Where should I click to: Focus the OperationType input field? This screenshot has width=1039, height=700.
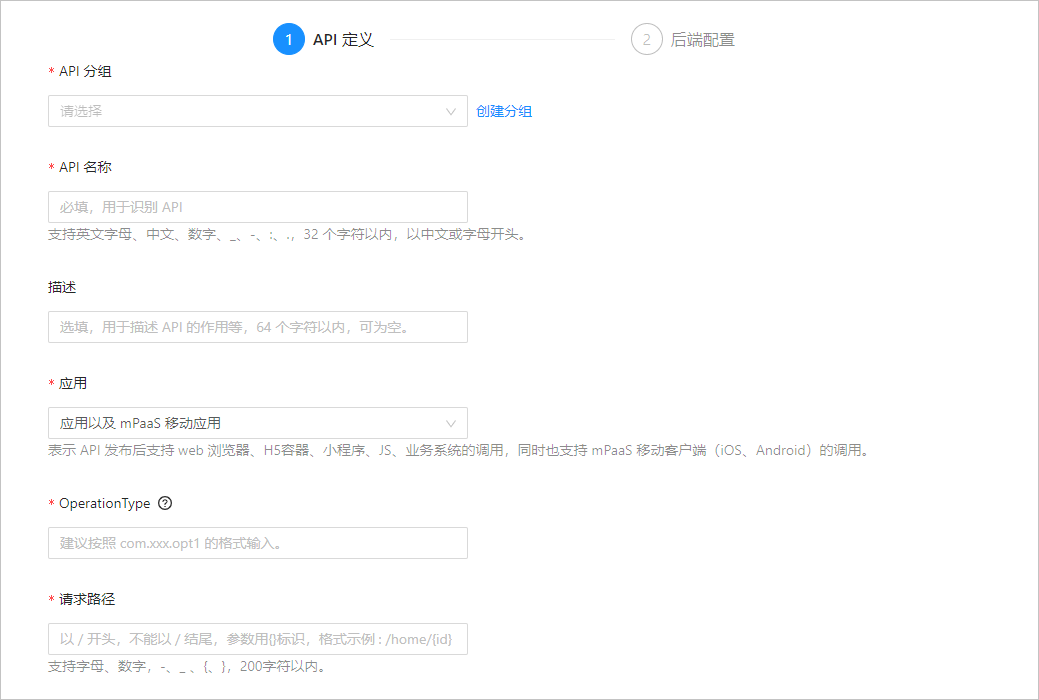point(258,543)
